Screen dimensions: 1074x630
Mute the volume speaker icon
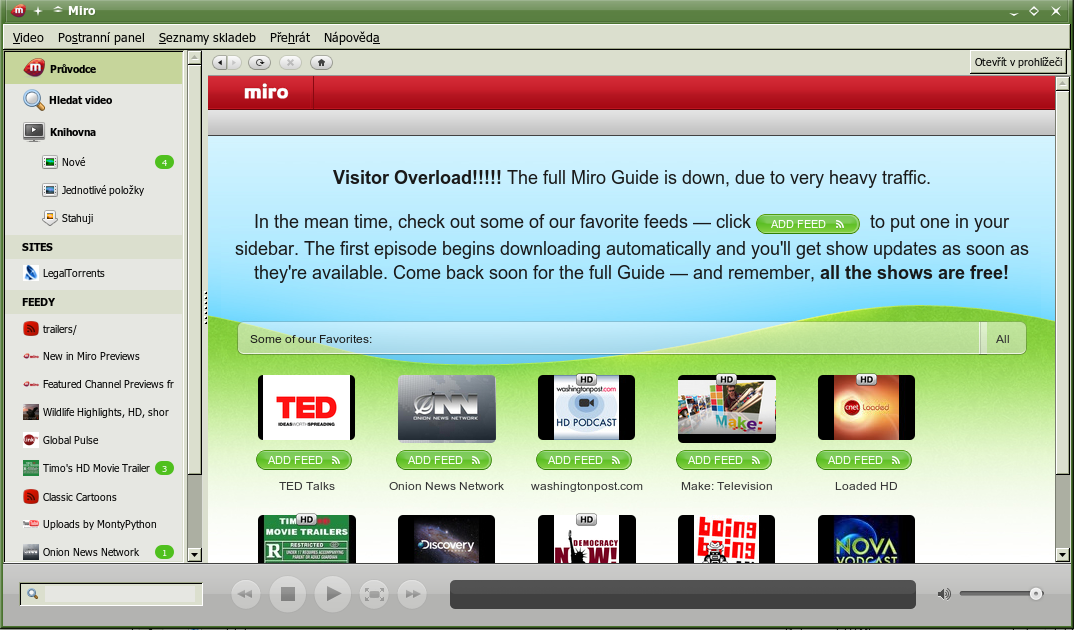click(x=944, y=594)
